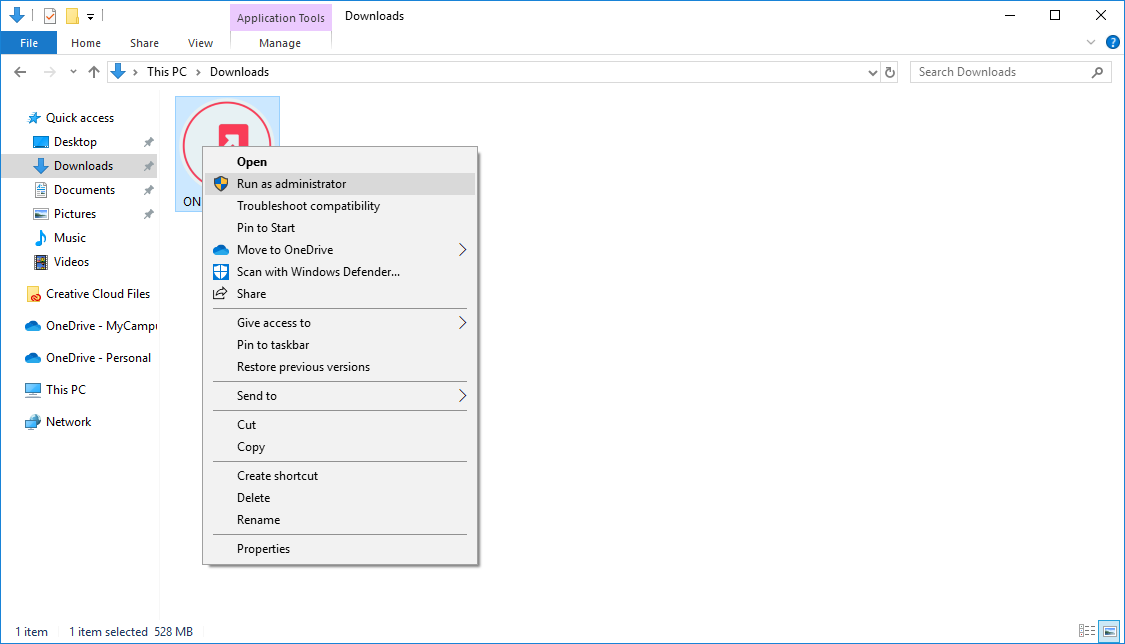The height and width of the screenshot is (644, 1125).
Task: Switch to details view in status bar
Action: click(1086, 631)
